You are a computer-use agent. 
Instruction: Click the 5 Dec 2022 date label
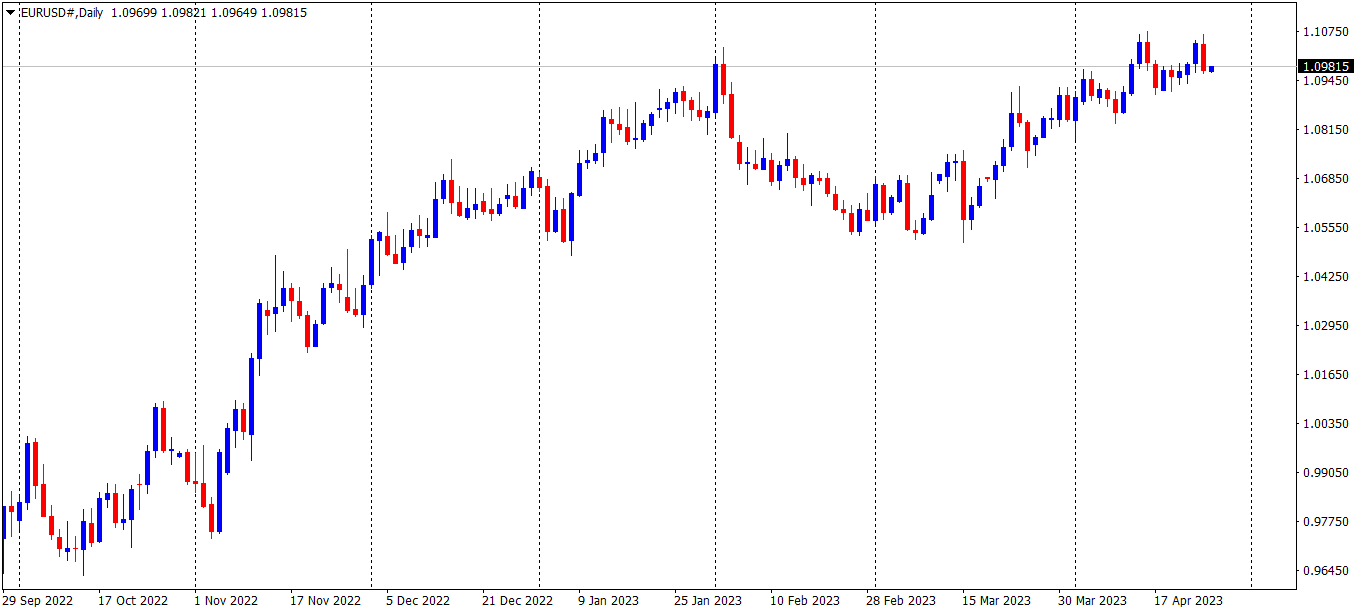(x=418, y=601)
